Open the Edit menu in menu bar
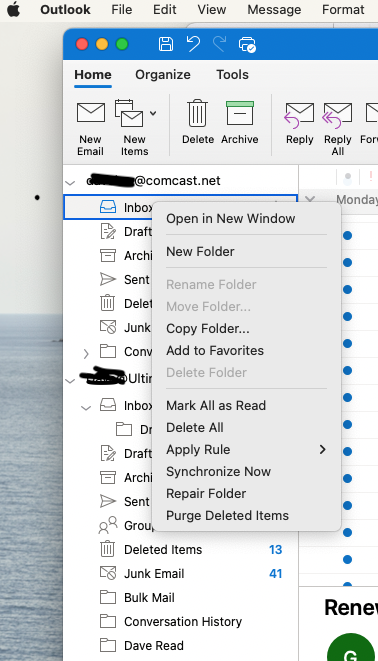This screenshot has height=661, width=378. [x=164, y=9]
